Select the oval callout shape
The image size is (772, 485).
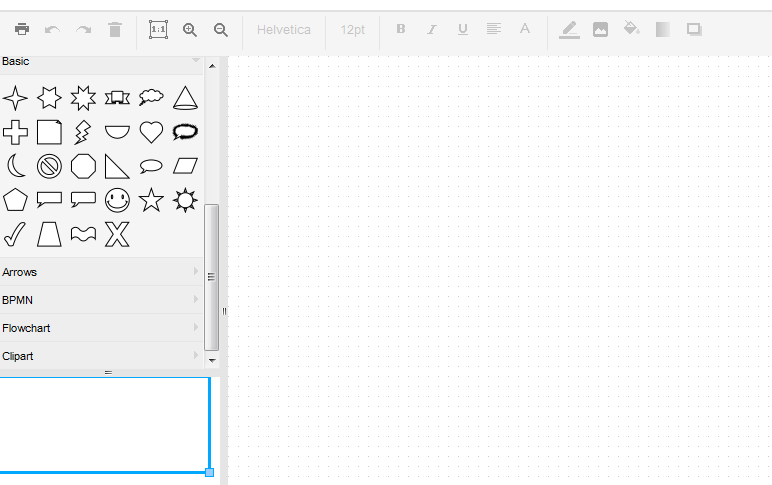(151, 166)
